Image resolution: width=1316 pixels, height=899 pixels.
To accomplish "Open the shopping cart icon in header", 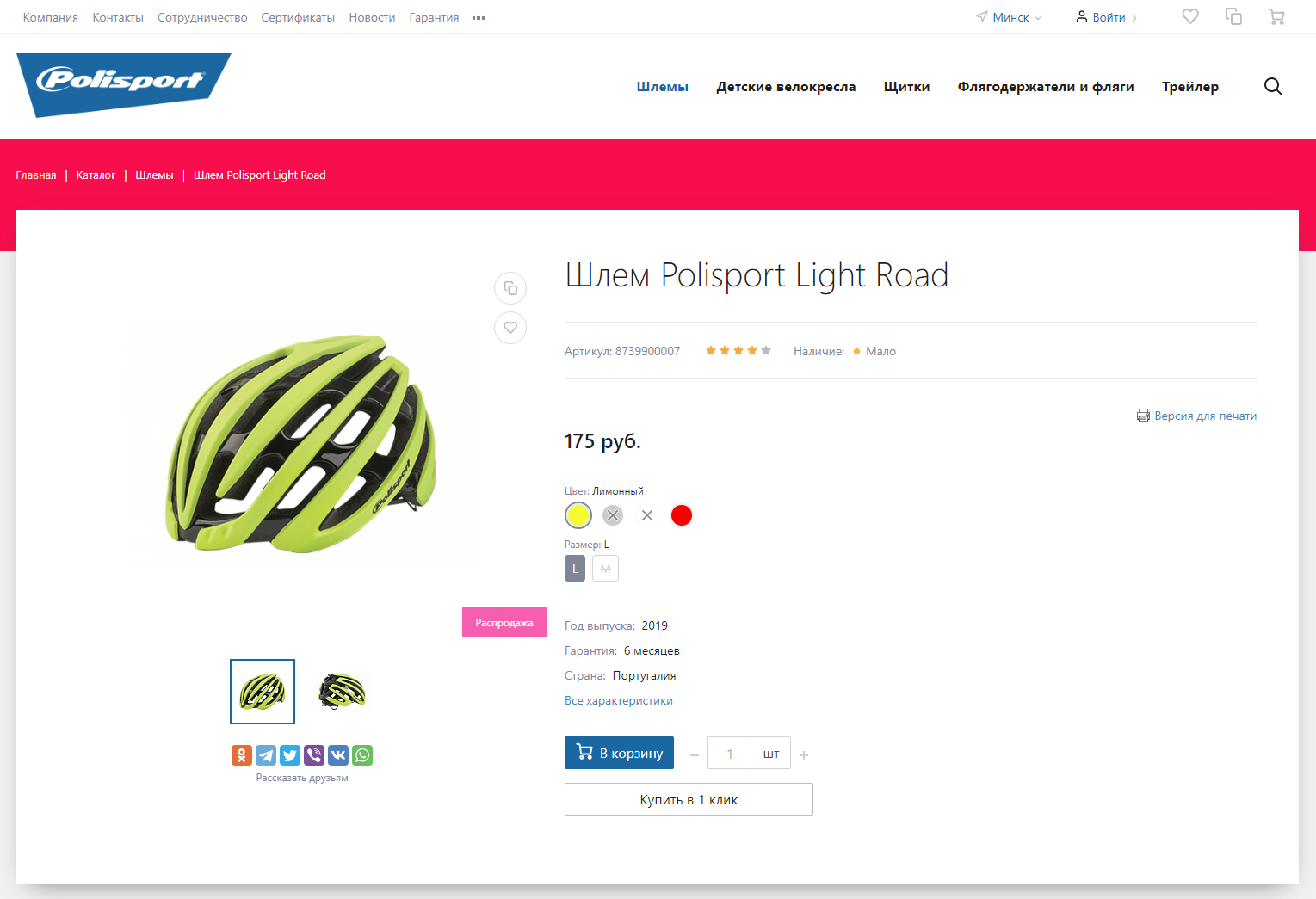I will [1276, 16].
